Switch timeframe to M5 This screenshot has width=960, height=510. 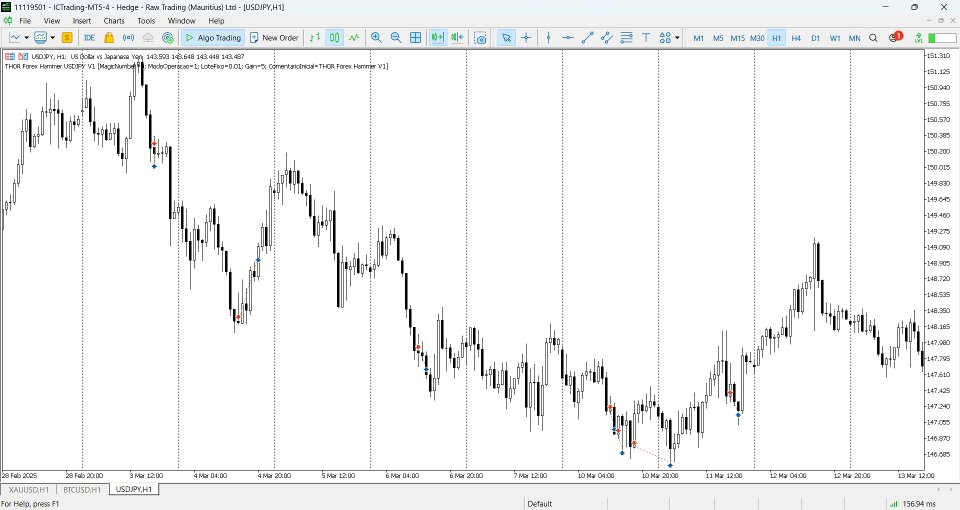(718, 38)
